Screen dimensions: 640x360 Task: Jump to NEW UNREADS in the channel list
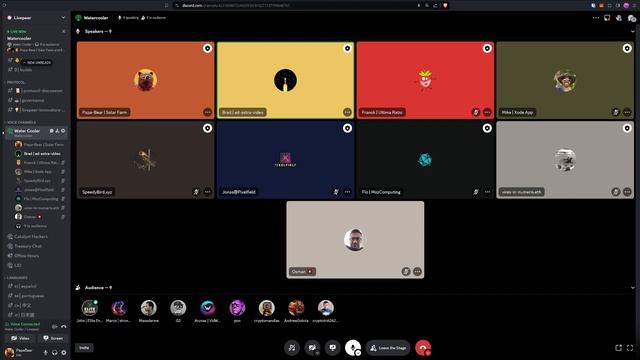pos(37,62)
